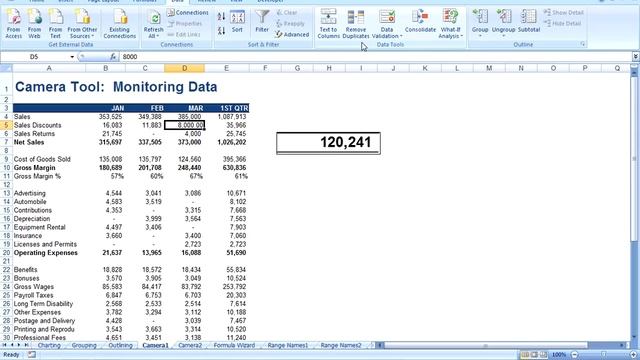Click the Insert Function fx icon
The height and width of the screenshot is (360, 640).
113,57
